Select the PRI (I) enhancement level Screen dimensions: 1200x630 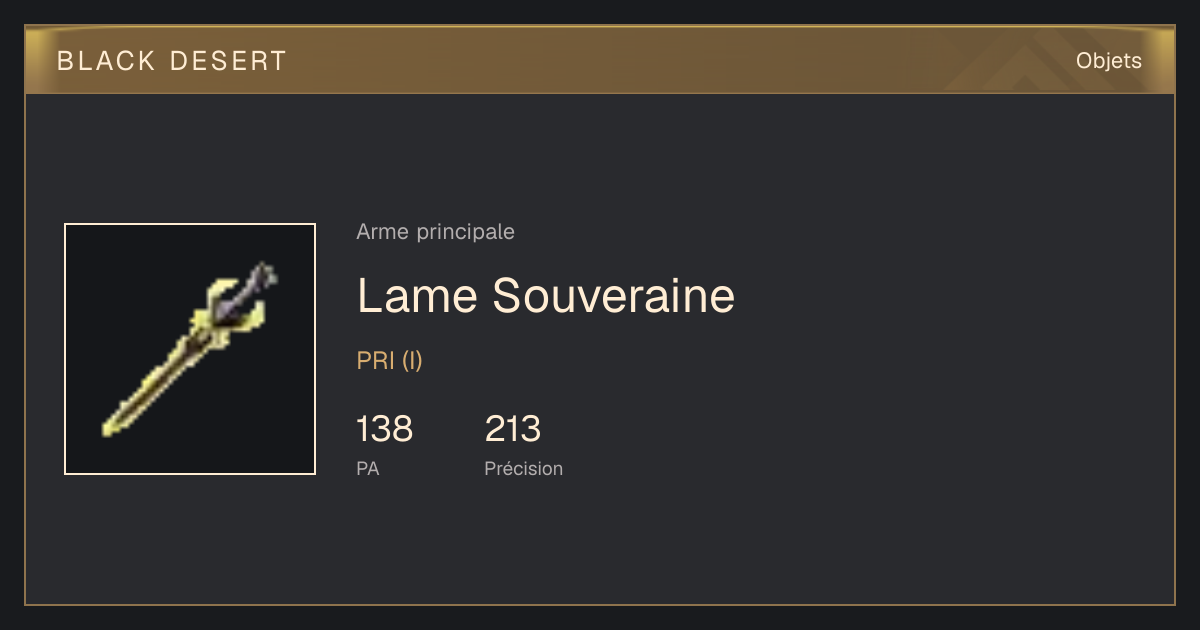390,361
